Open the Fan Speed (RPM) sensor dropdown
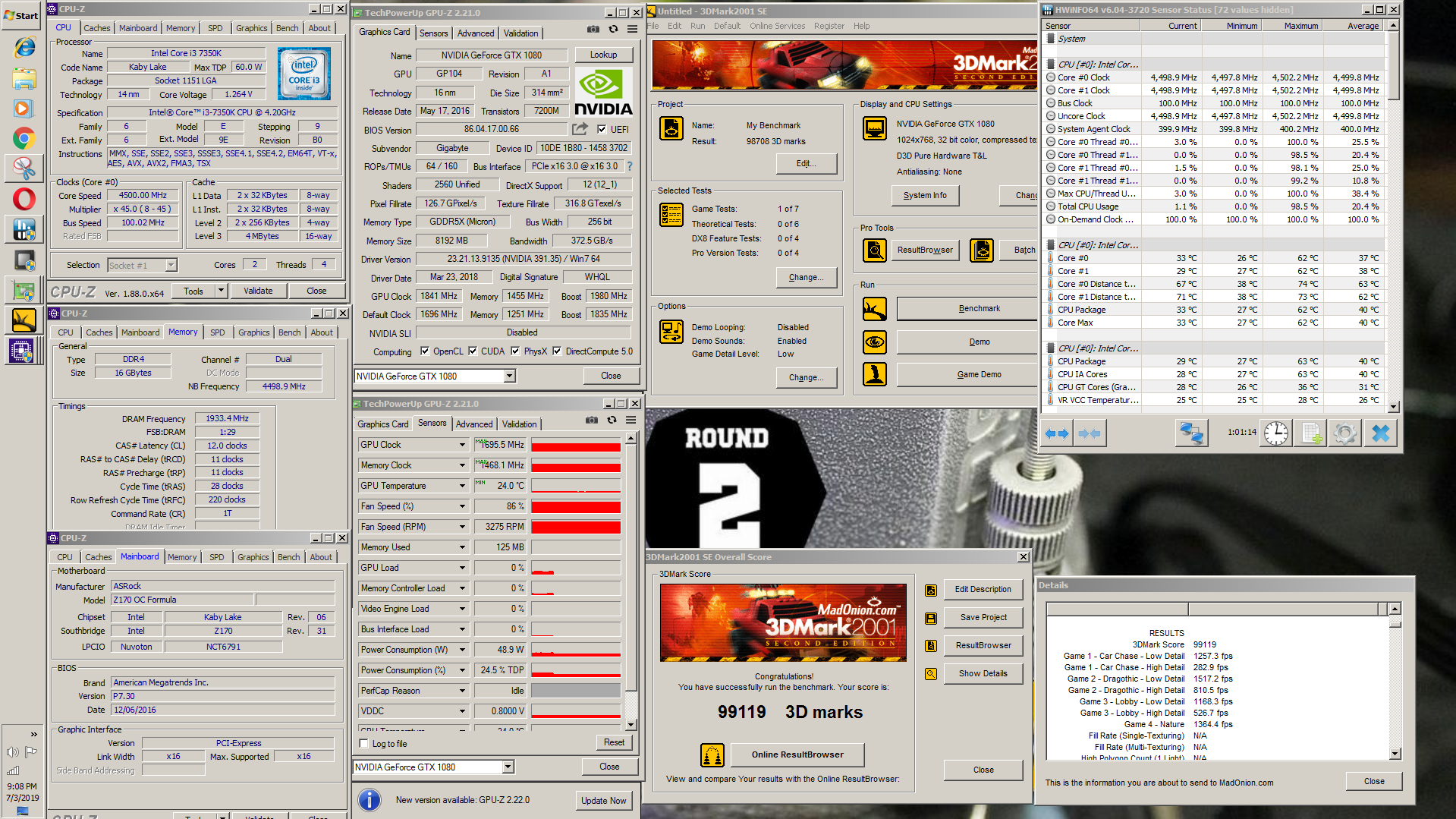1456x819 pixels. point(461,527)
